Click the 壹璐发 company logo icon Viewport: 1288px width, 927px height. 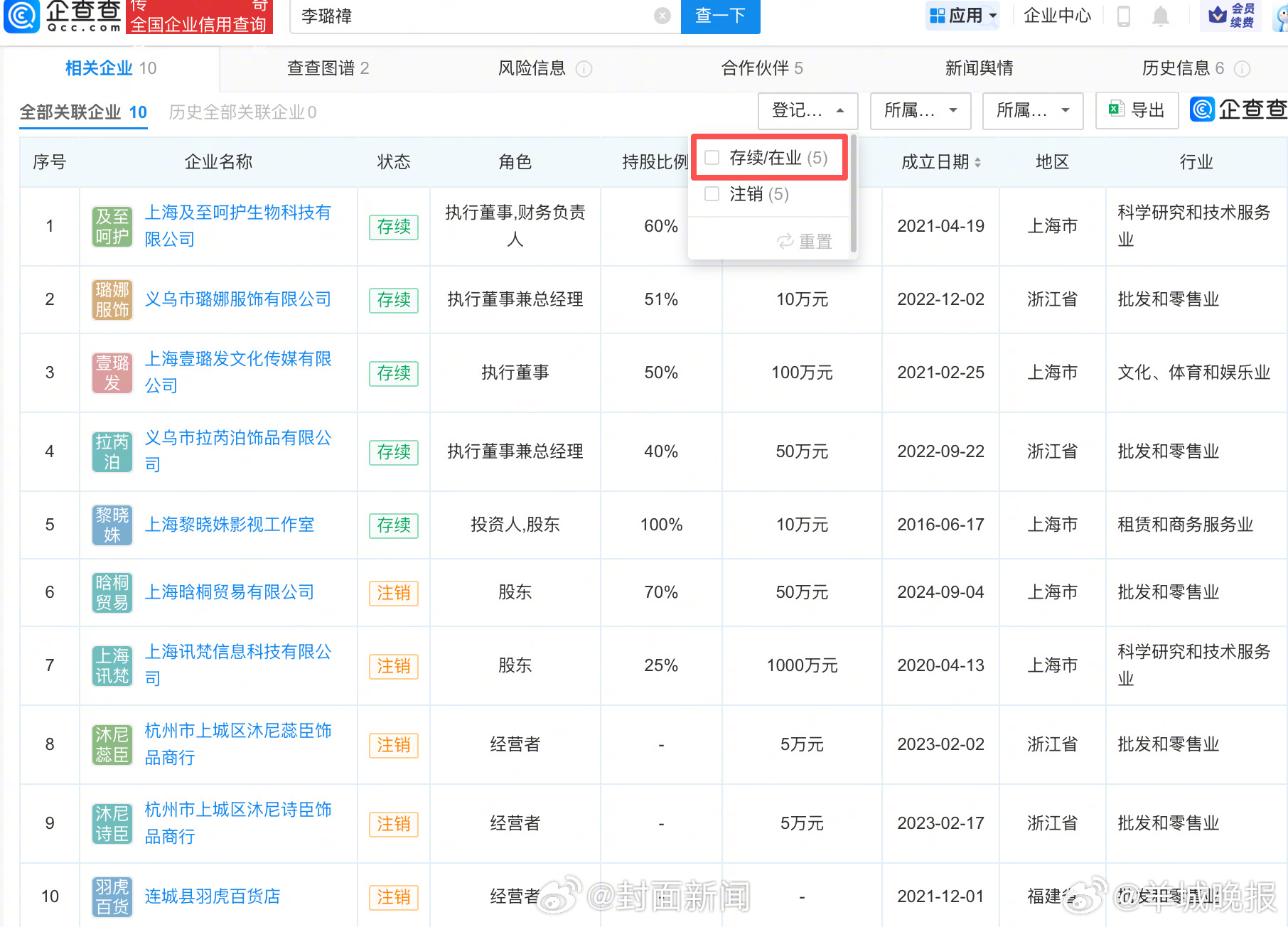[x=112, y=373]
